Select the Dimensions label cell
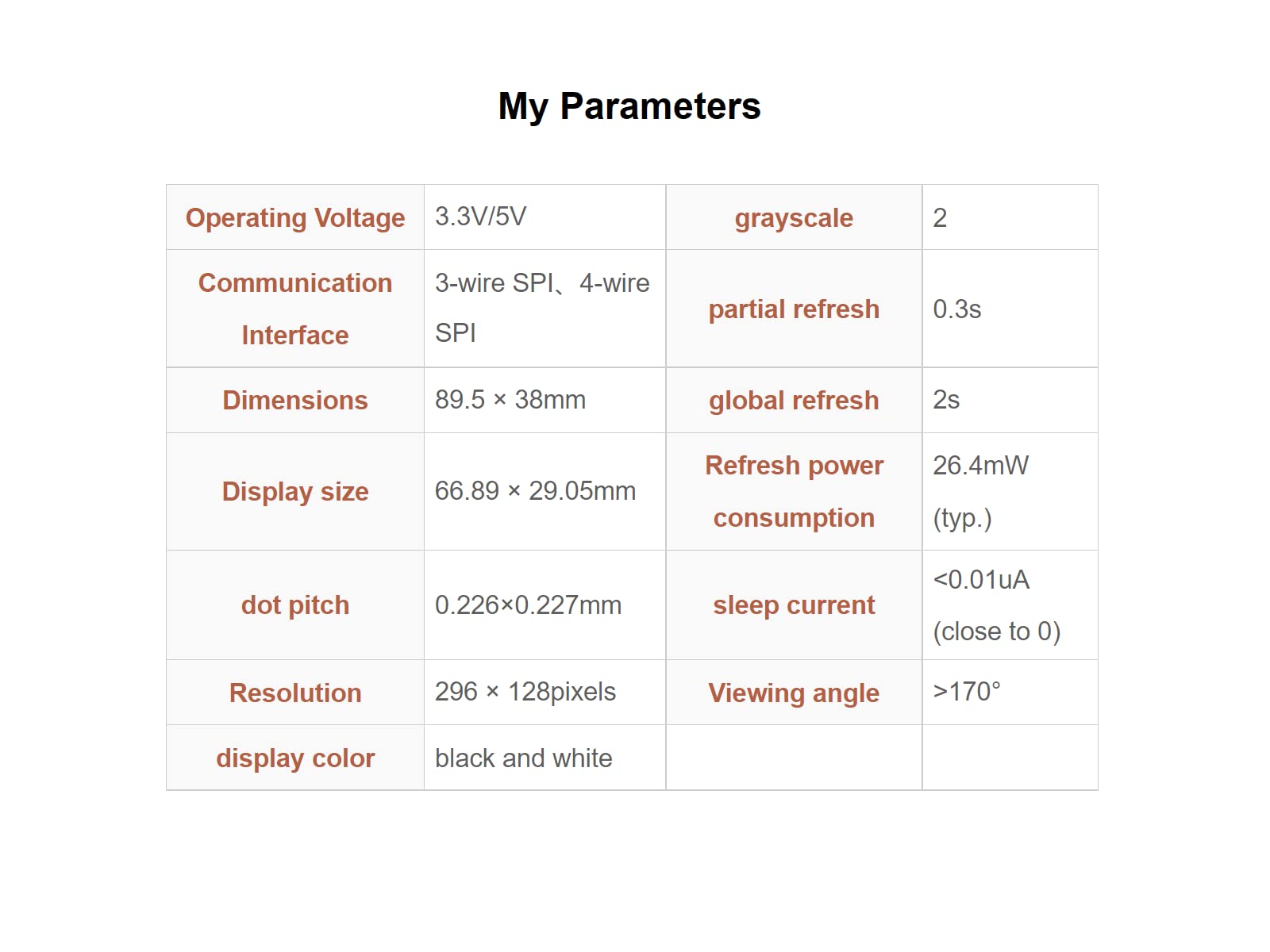1270x952 pixels. tap(295, 401)
